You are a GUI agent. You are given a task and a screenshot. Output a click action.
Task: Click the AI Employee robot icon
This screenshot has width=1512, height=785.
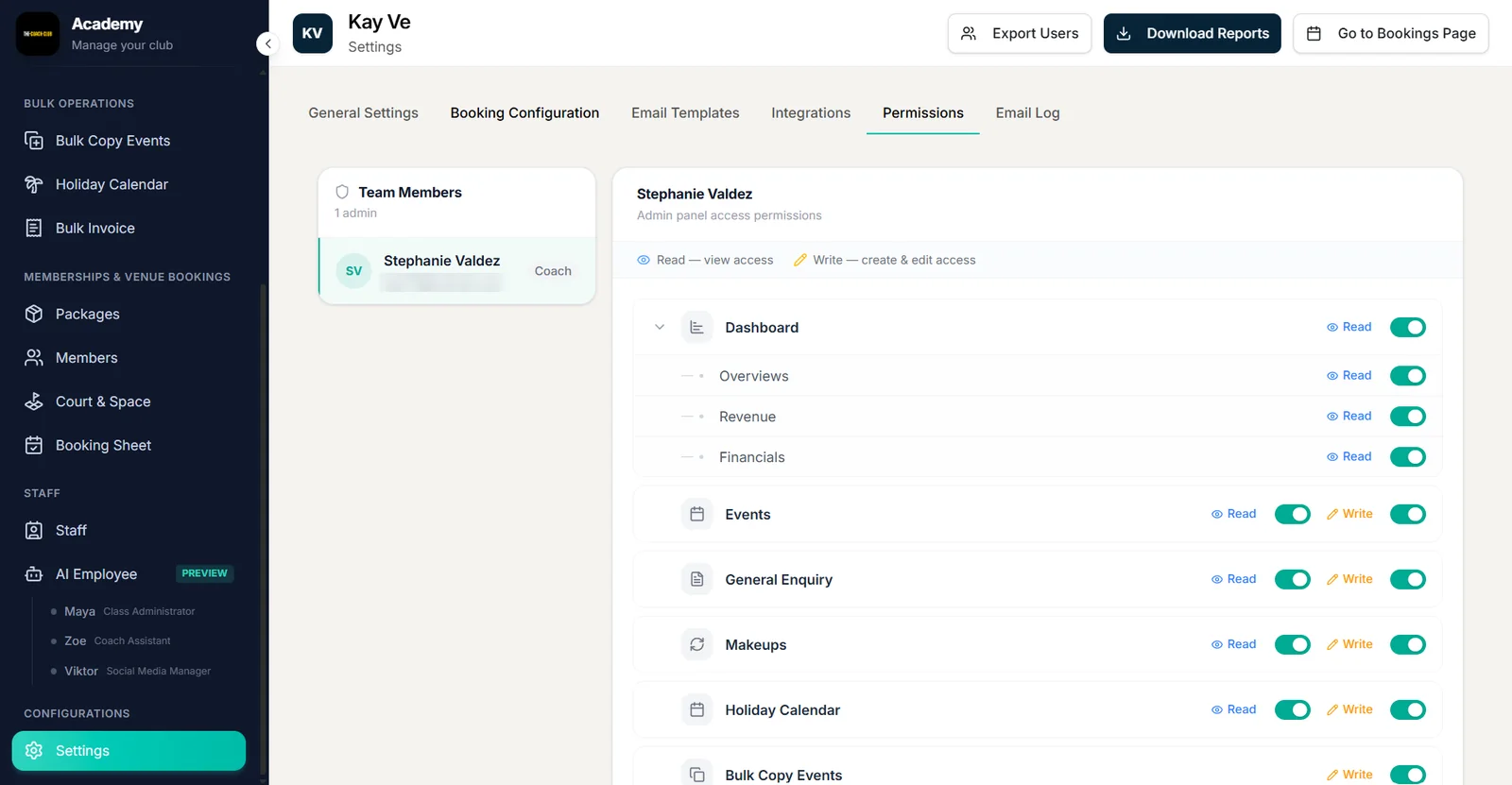pos(34,574)
